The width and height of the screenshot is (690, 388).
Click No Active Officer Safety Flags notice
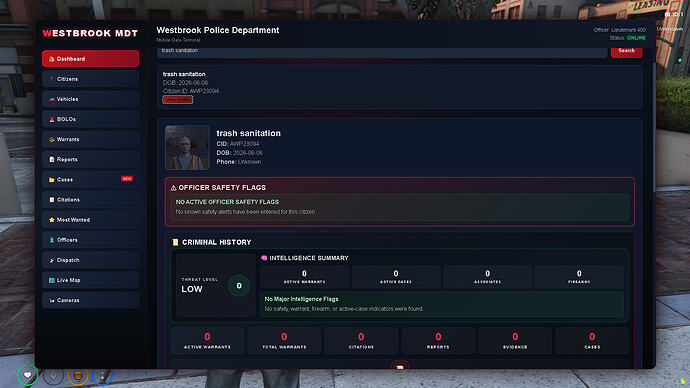click(399, 207)
